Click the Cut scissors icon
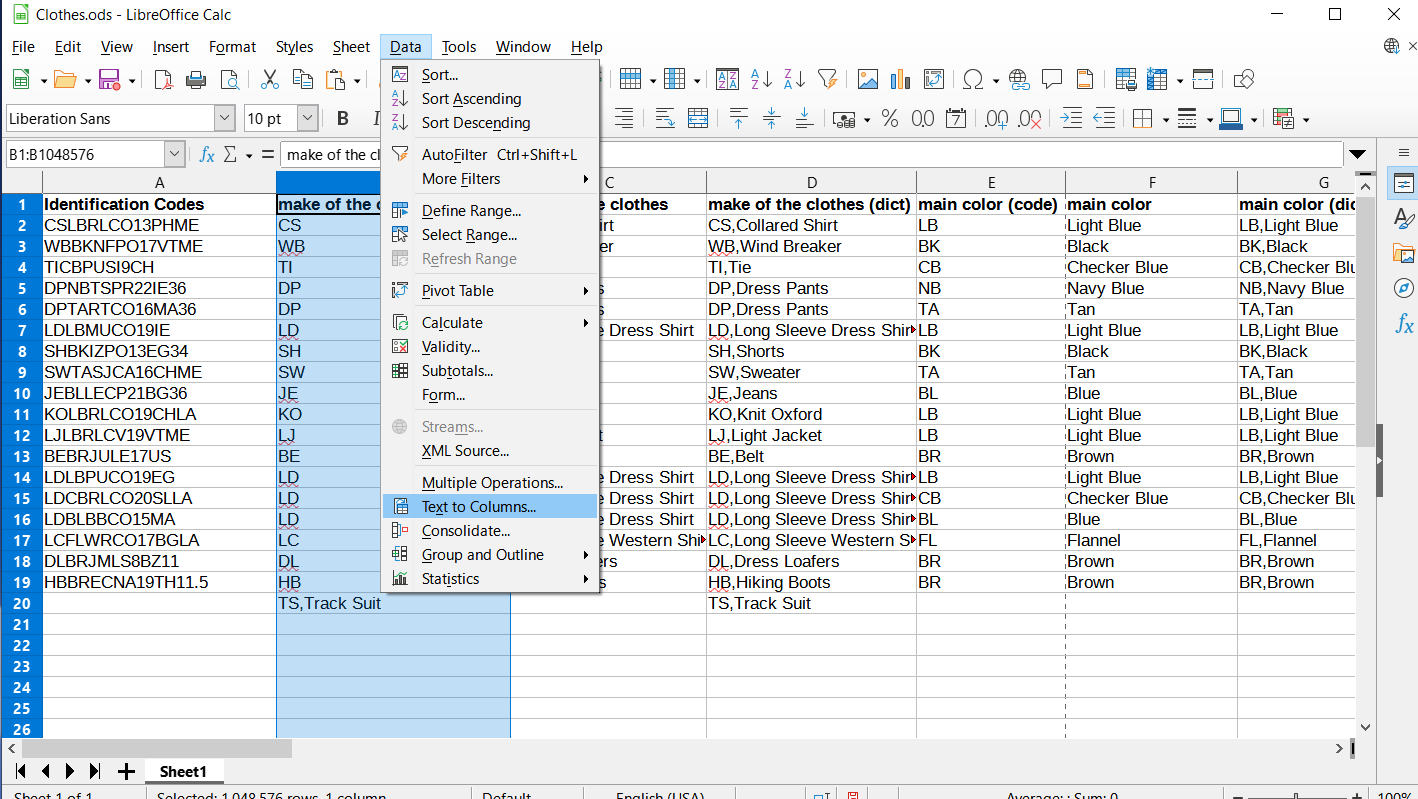Screen dimensions: 1418x799 tap(270, 80)
